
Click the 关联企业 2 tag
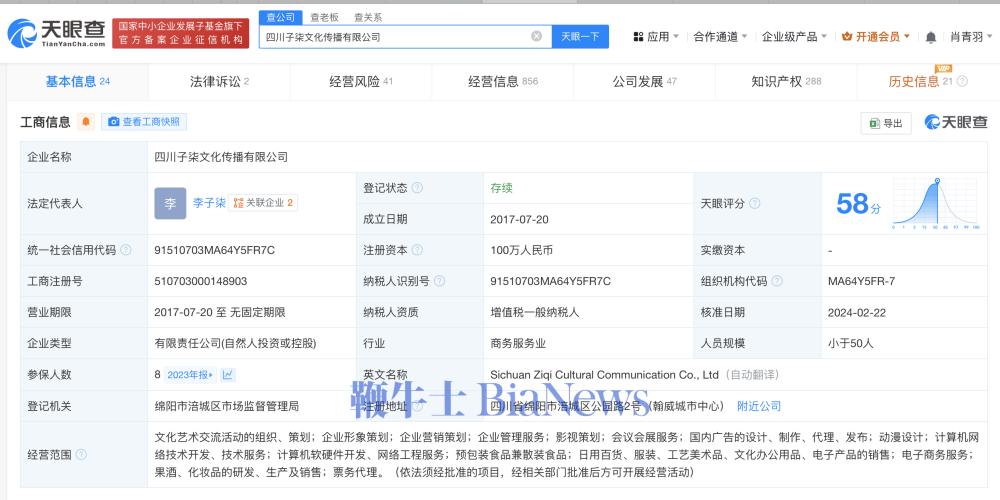tap(263, 203)
